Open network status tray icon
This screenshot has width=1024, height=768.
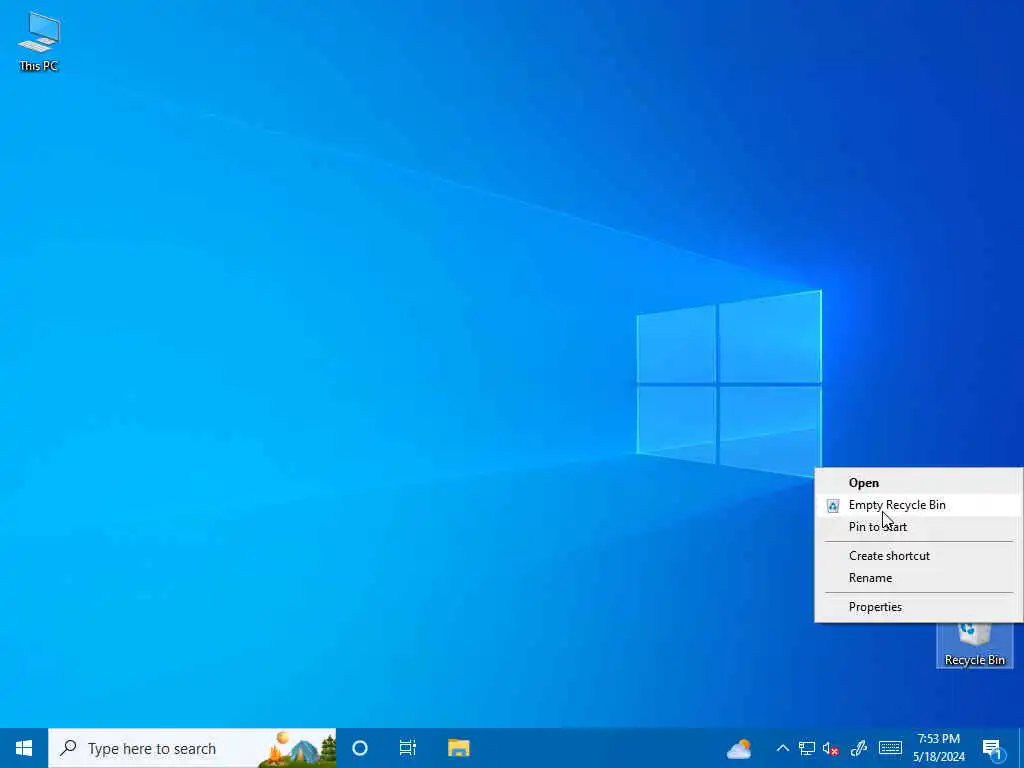pos(807,748)
